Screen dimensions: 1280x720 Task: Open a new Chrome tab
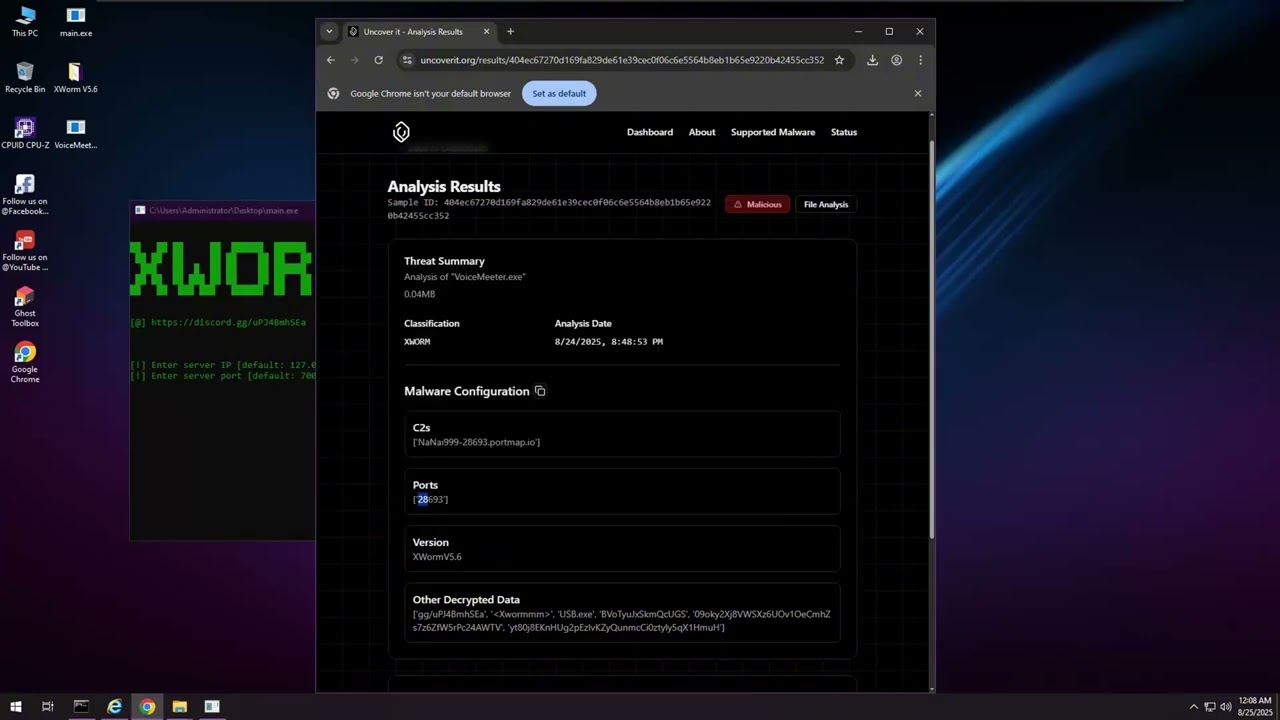(510, 32)
